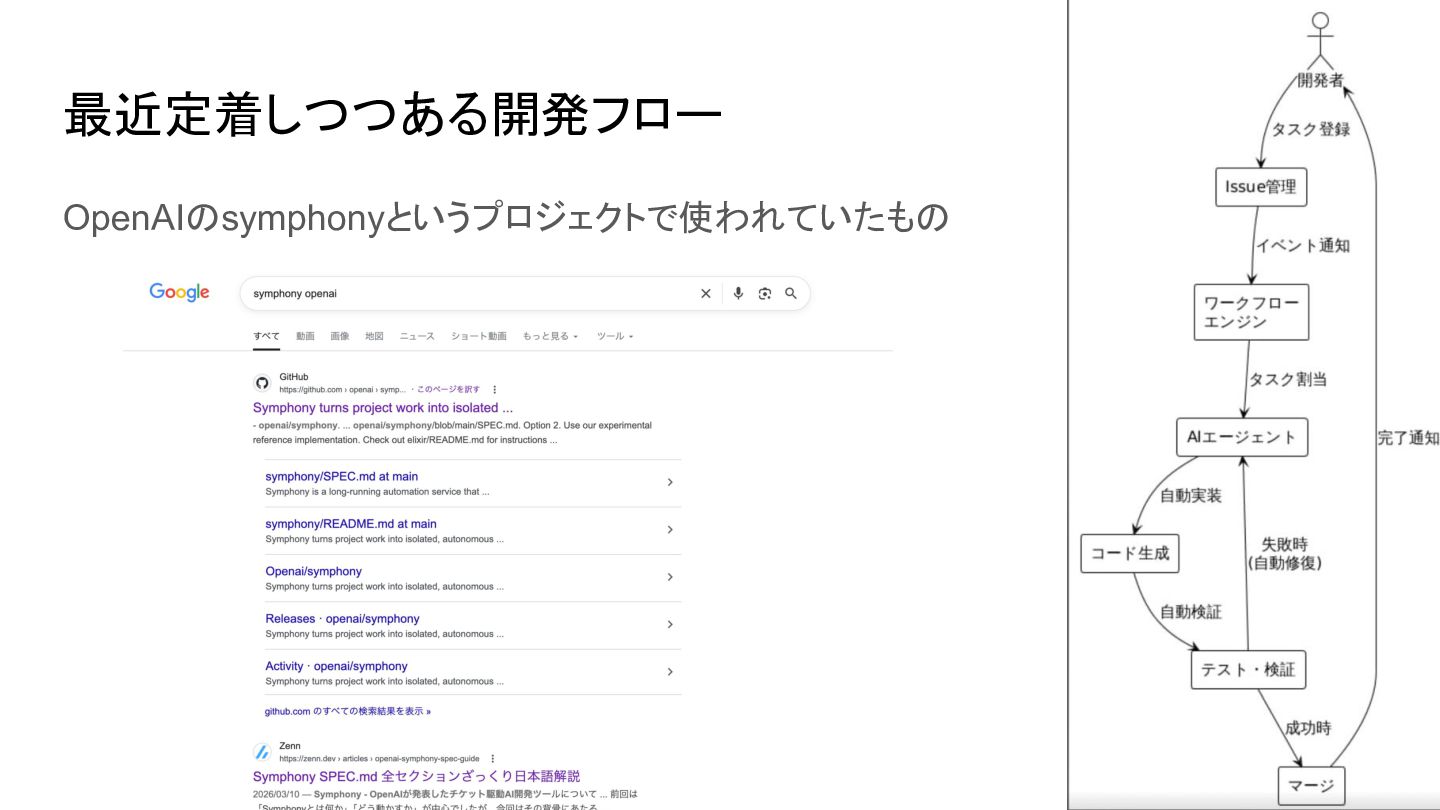Click the developer stick figure in diagram
Image resolution: width=1440 pixels, height=810 pixels.
tap(1321, 41)
